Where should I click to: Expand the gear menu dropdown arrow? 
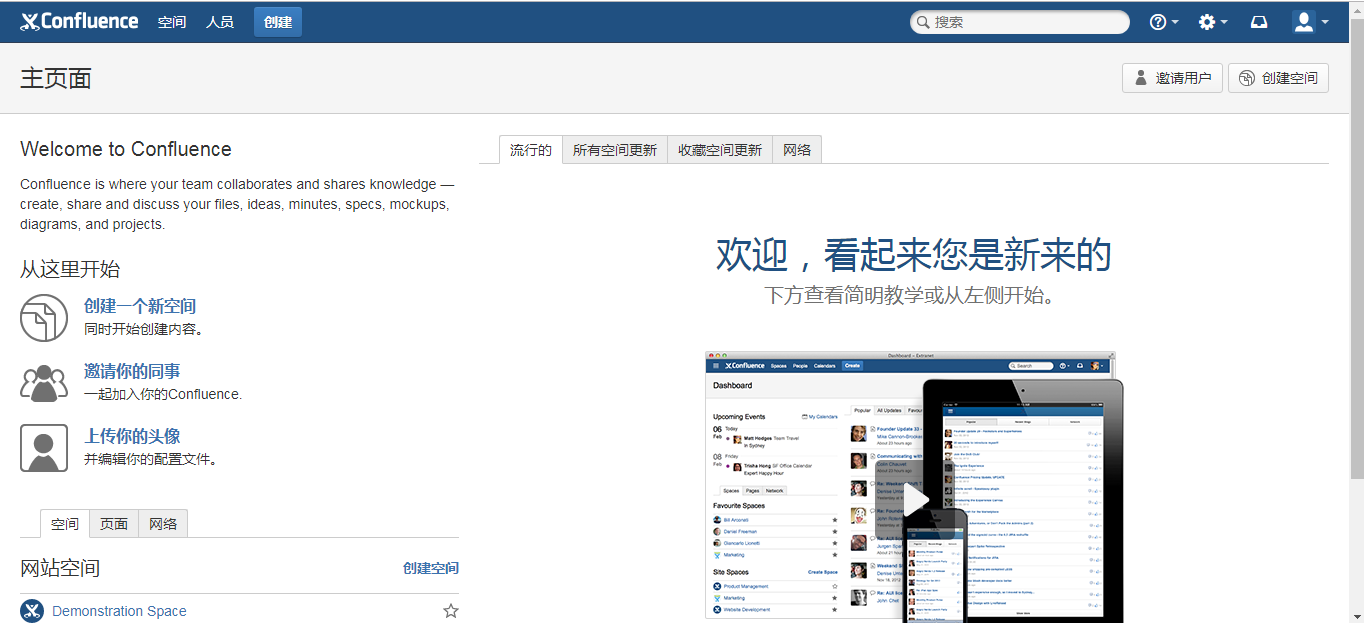tap(1224, 22)
